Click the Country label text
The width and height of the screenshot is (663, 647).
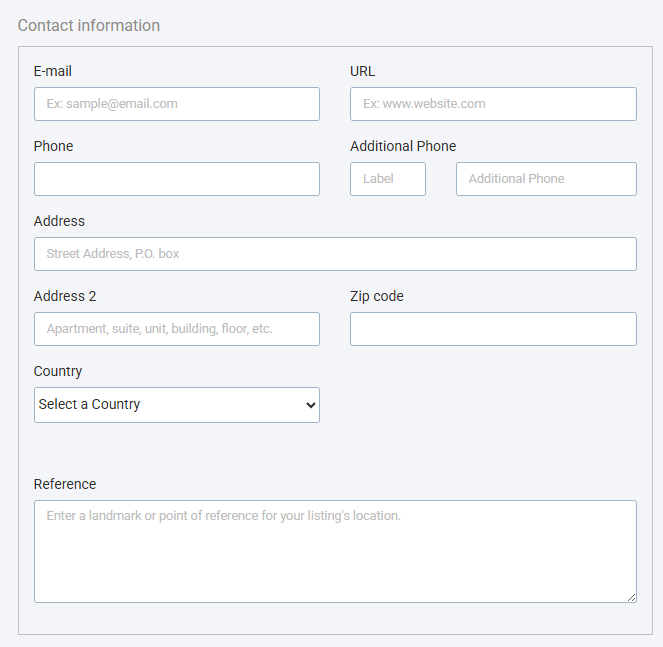[58, 371]
